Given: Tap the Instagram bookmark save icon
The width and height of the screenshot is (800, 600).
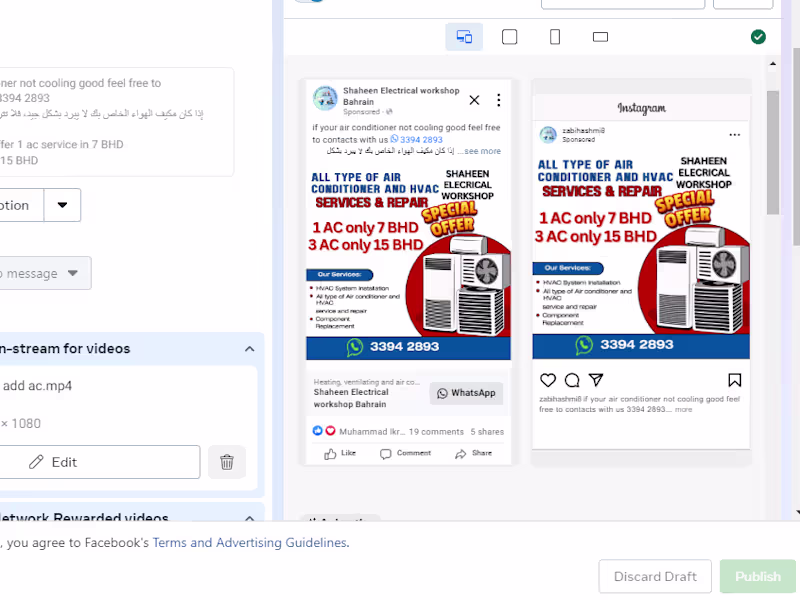Looking at the screenshot, I should pyautogui.click(x=734, y=380).
